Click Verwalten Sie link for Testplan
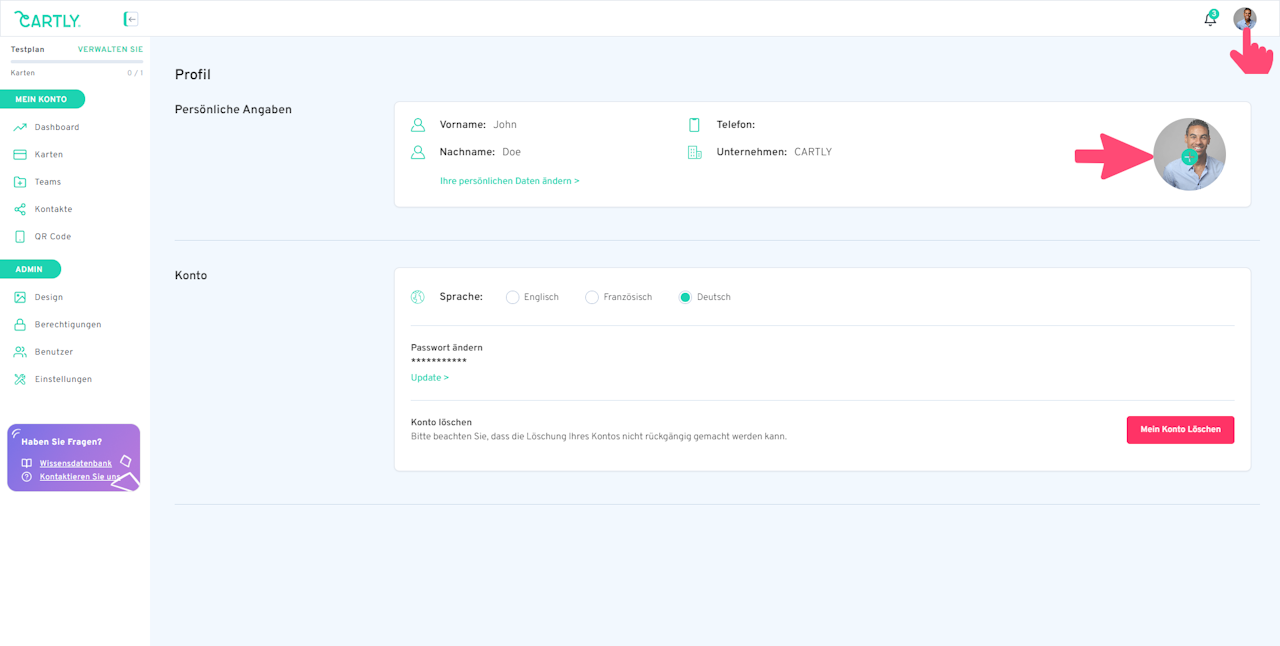The image size is (1280, 646). [110, 49]
